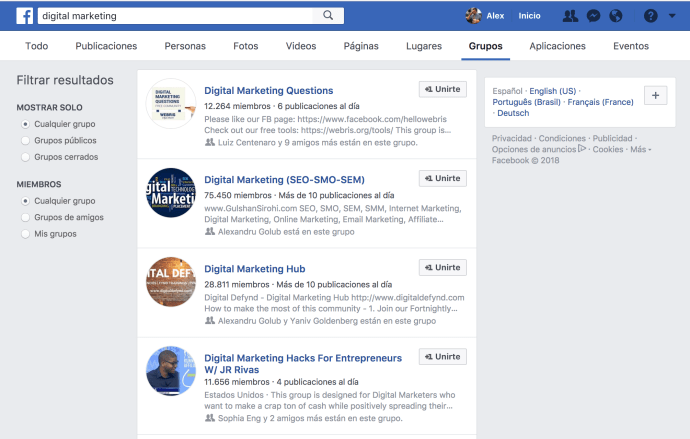This screenshot has height=439, width=690.
Task: Switch to the Videos tab
Action: [x=301, y=46]
